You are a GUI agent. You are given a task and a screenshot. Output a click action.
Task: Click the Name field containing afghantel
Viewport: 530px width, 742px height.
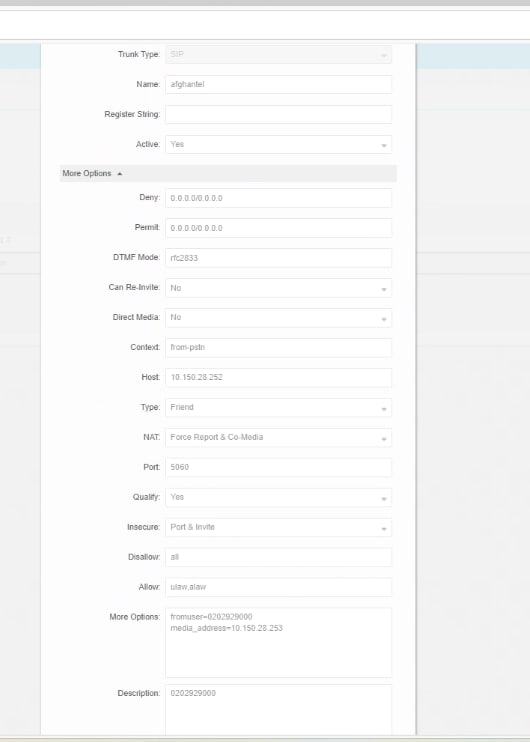tap(278, 84)
